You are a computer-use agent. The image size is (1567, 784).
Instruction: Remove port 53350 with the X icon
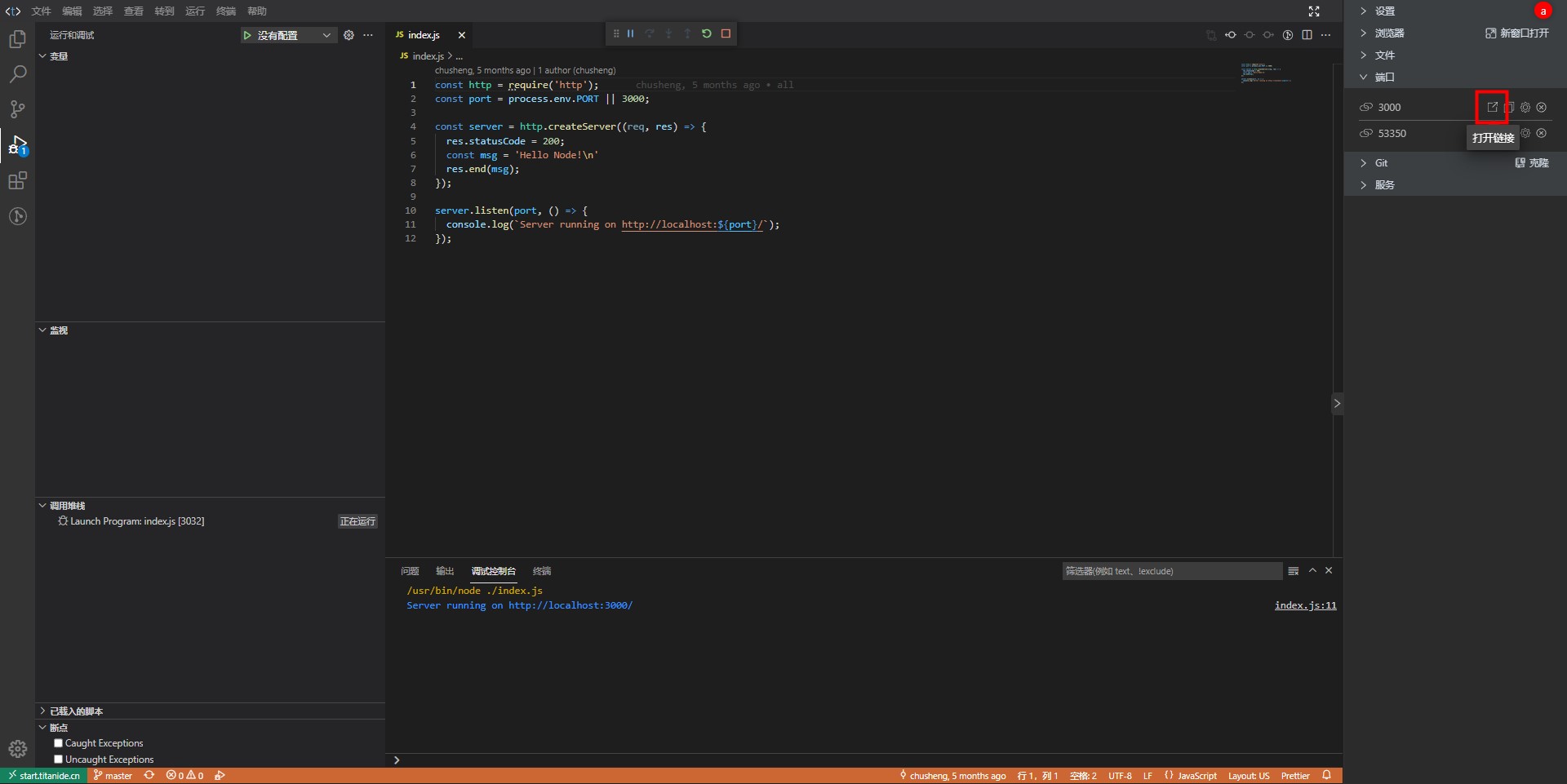1542,133
